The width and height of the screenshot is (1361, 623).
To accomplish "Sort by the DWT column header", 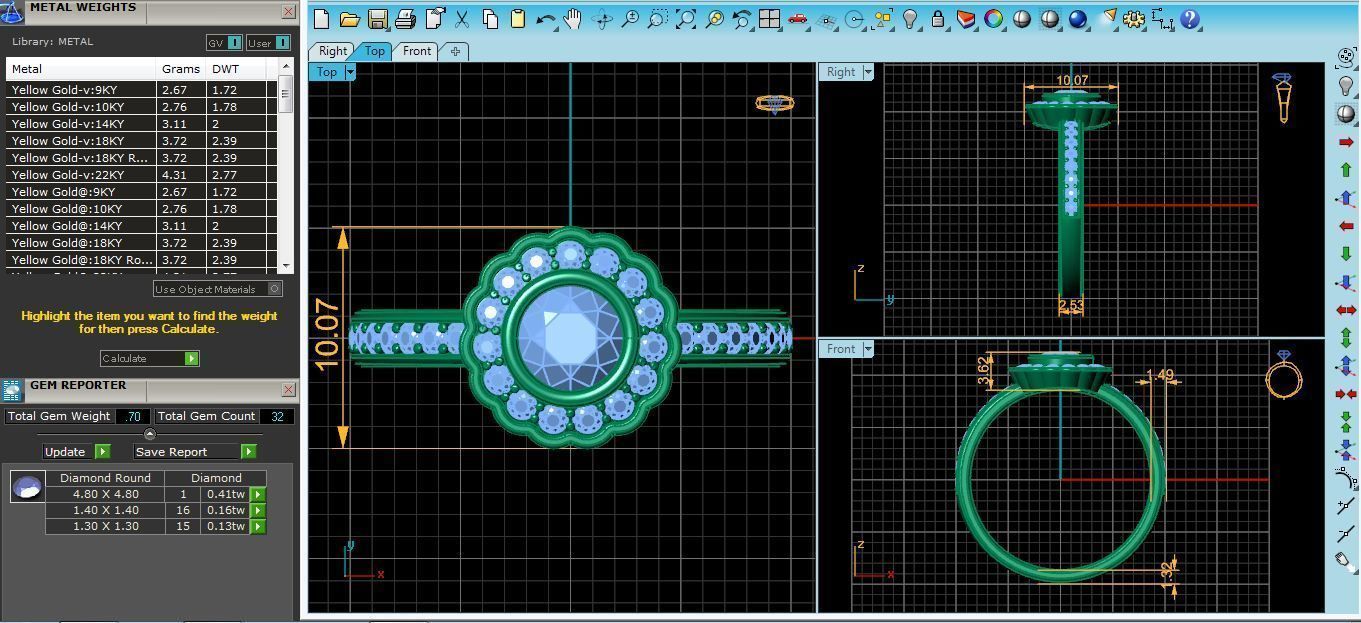I will 237,69.
